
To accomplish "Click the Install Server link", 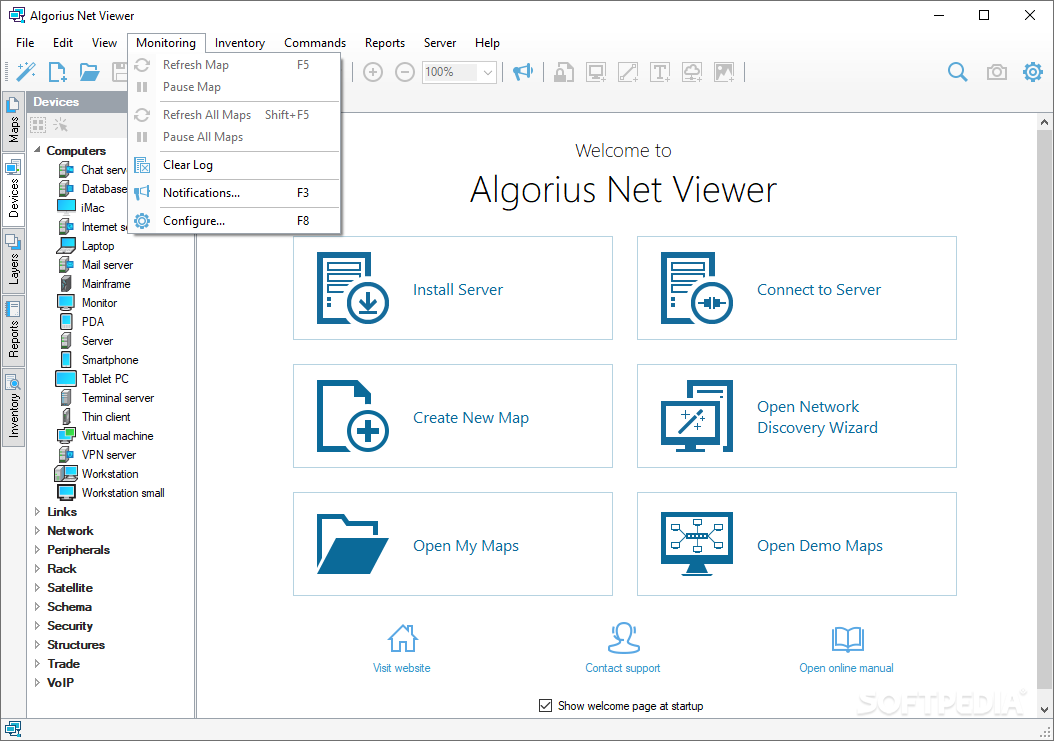I will point(458,290).
